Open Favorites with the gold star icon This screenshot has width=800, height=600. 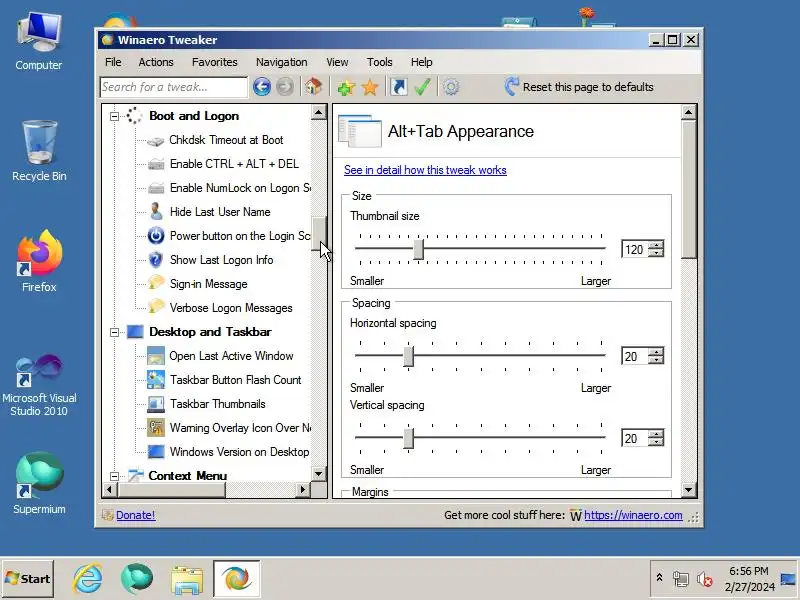click(370, 87)
